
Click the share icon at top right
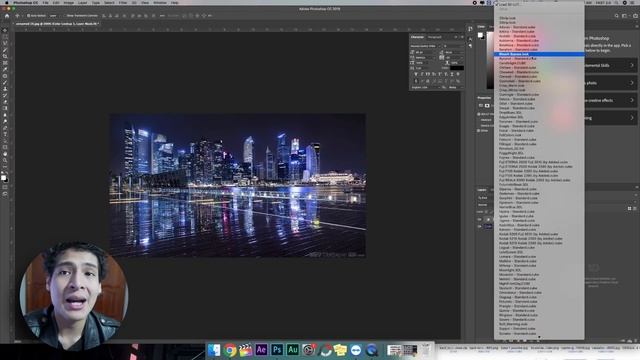[x=635, y=16]
